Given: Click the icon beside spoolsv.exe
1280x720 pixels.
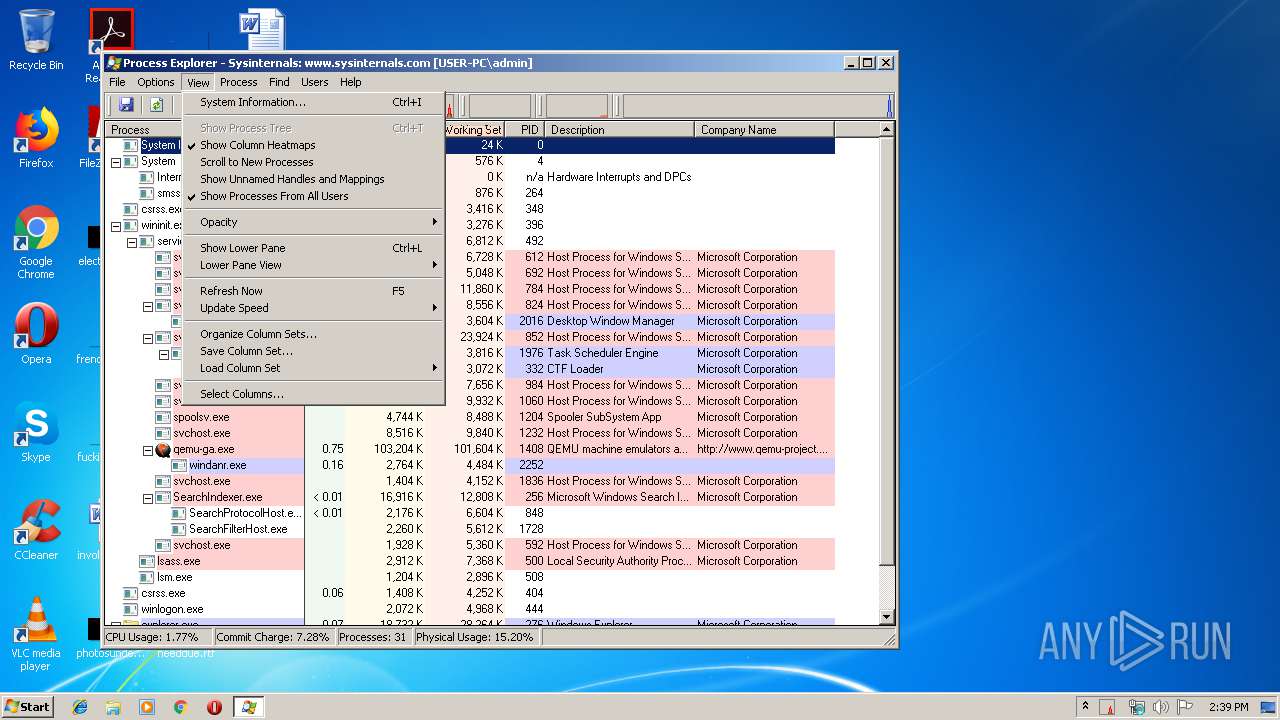Looking at the screenshot, I should pyautogui.click(x=163, y=417).
